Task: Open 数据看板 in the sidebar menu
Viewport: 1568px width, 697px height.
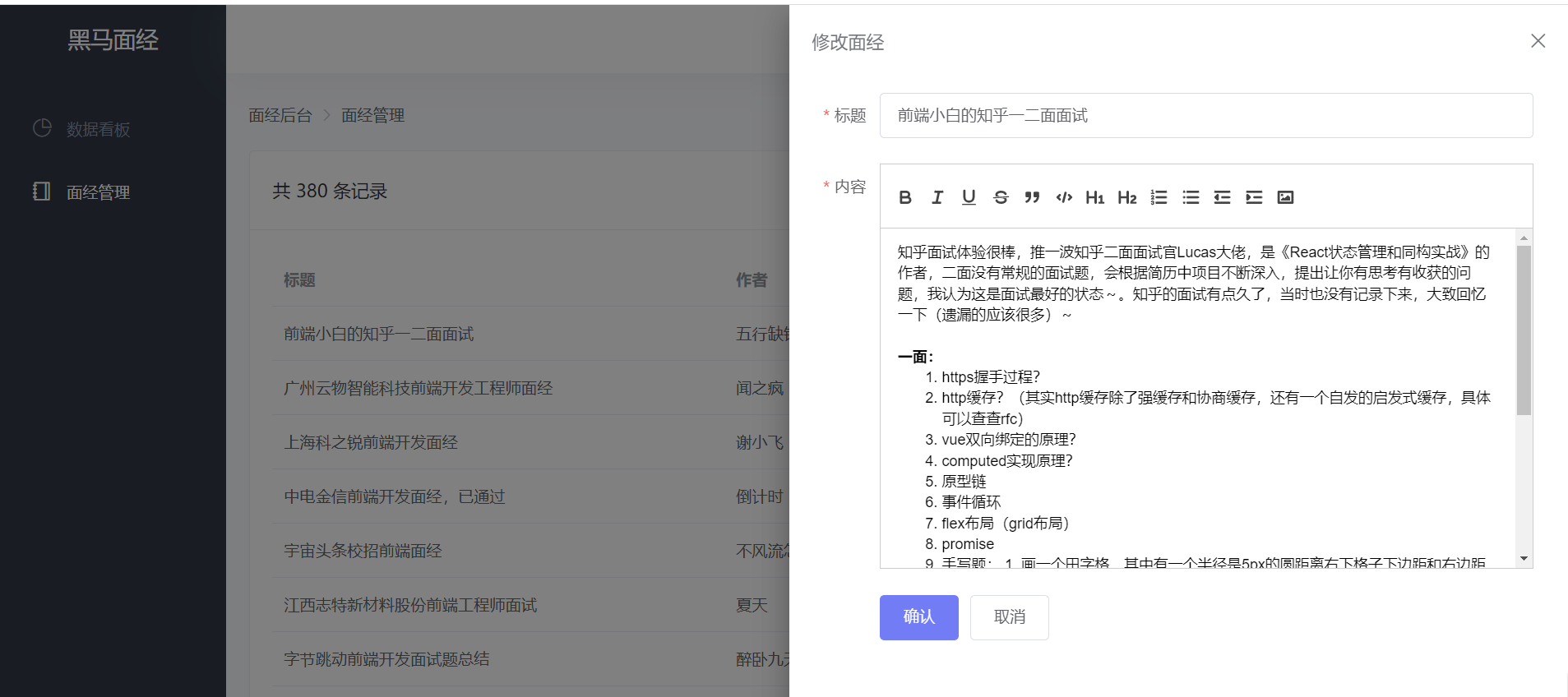Action: (98, 129)
